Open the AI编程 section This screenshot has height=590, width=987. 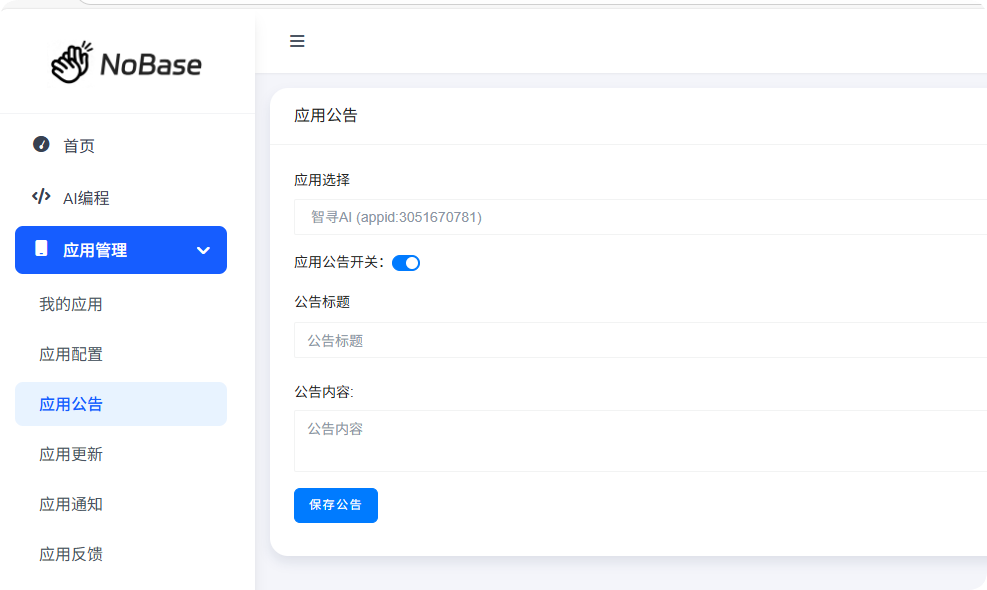[x=87, y=197]
